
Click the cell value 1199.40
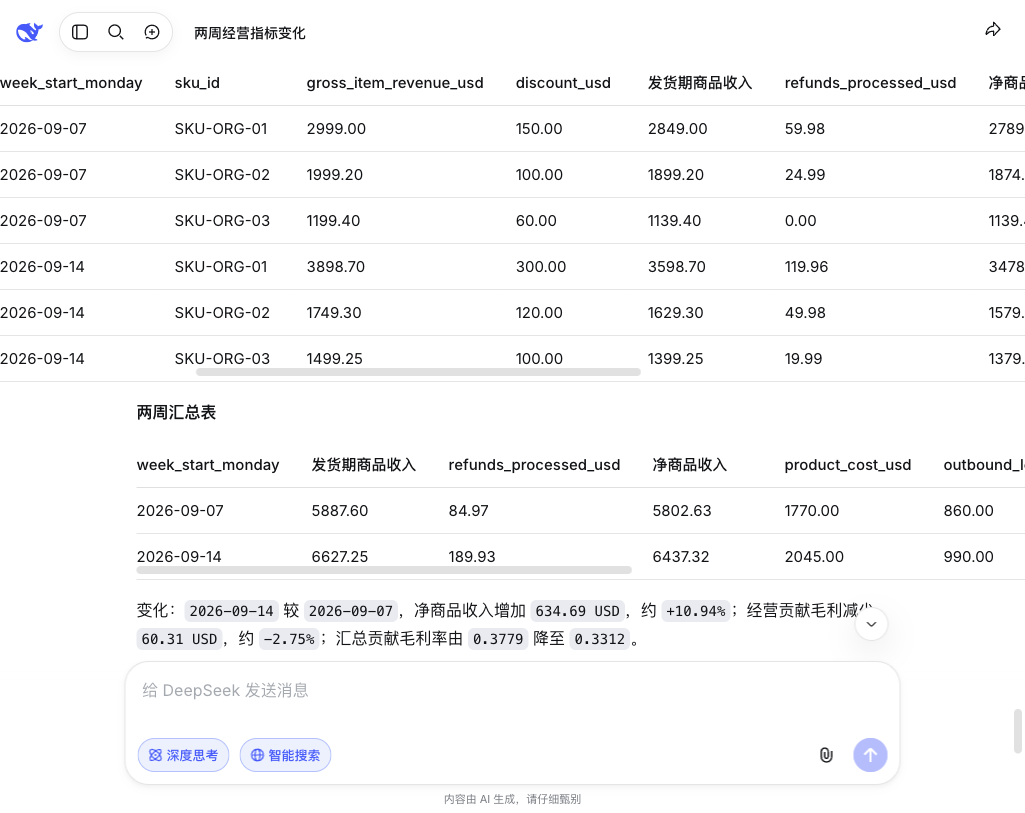pyautogui.click(x=333, y=220)
